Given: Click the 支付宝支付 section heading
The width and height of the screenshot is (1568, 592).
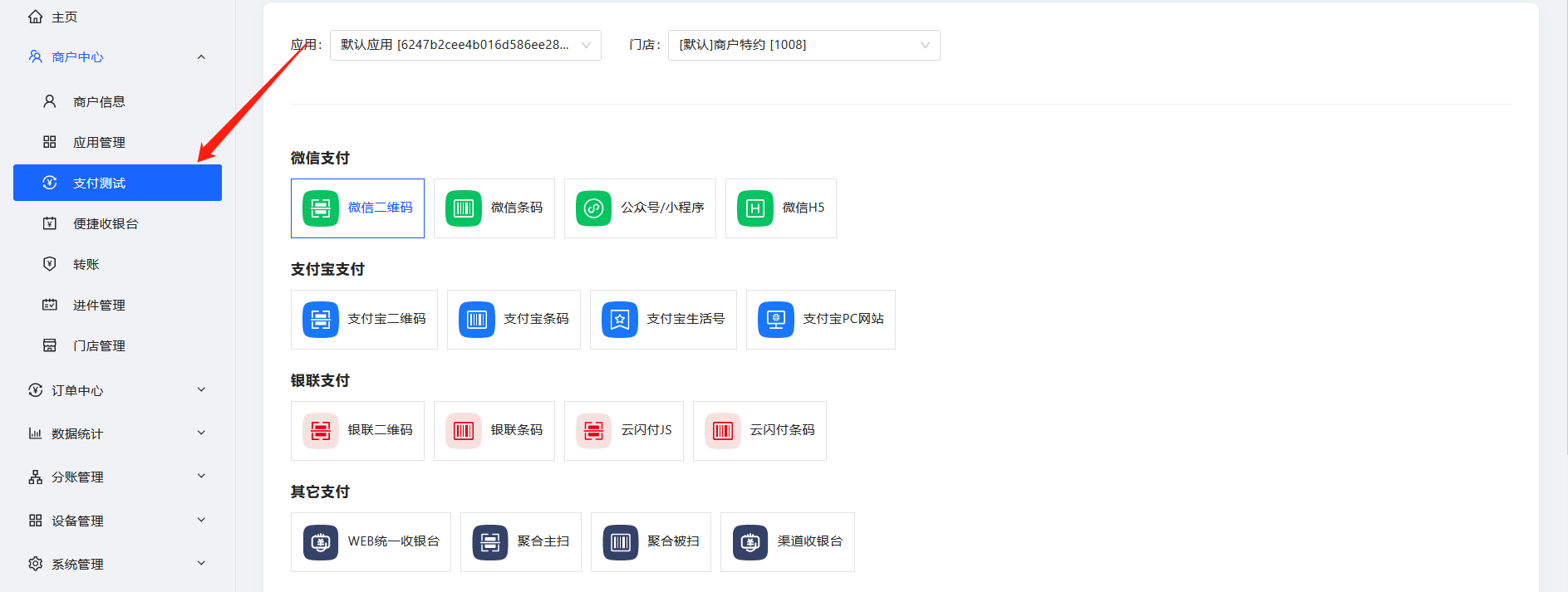Looking at the screenshot, I should [x=327, y=269].
